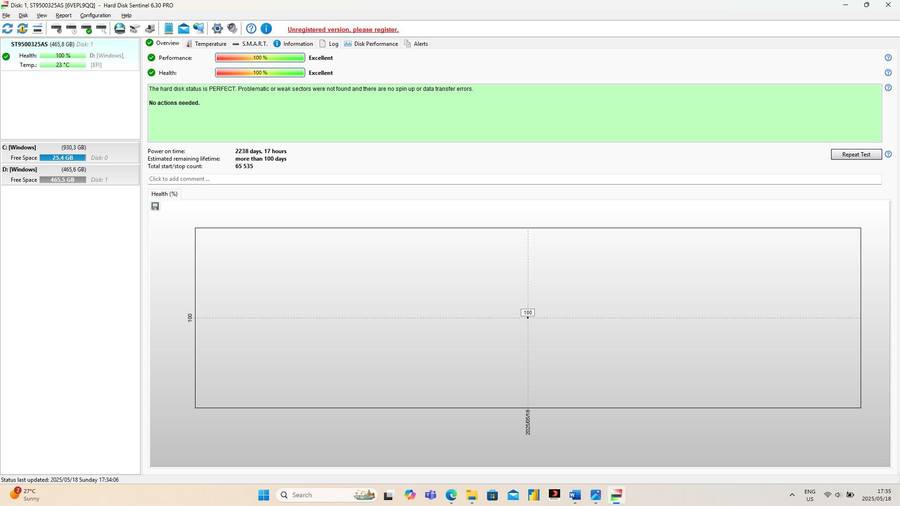This screenshot has width=900, height=506.
Task: Save the health graph using the floppy icon
Action: click(155, 206)
